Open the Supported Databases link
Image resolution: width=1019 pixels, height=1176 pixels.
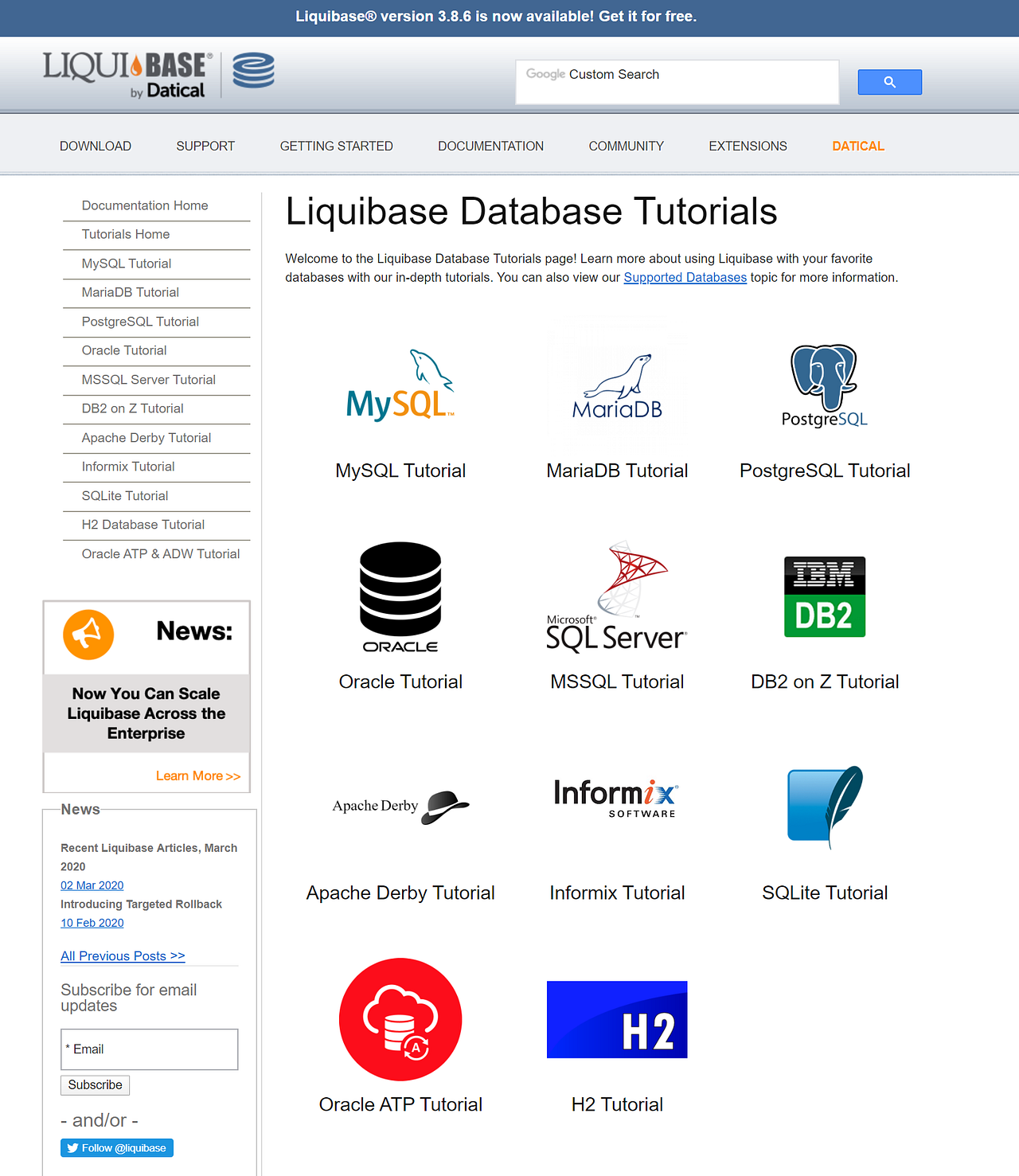(x=685, y=277)
